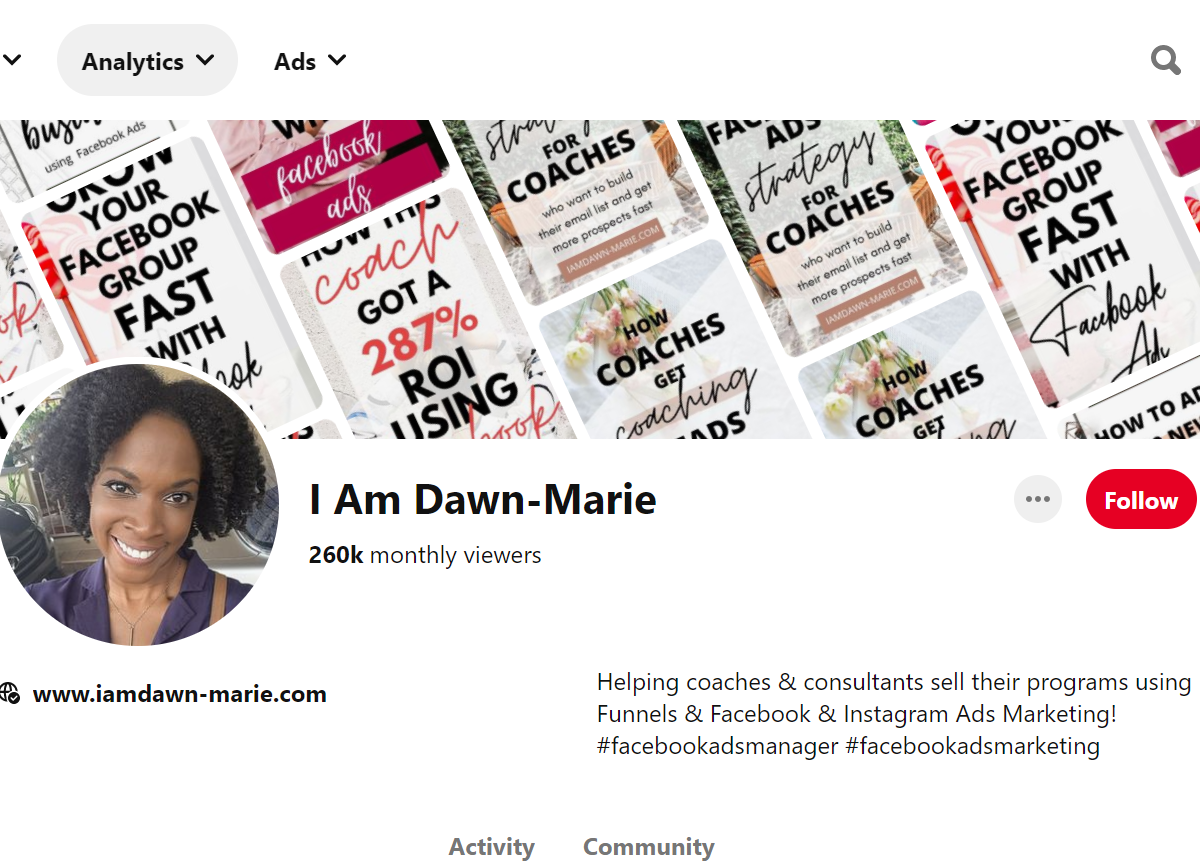Click the verified website globe icon
The height and width of the screenshot is (867, 1200).
click(10, 694)
